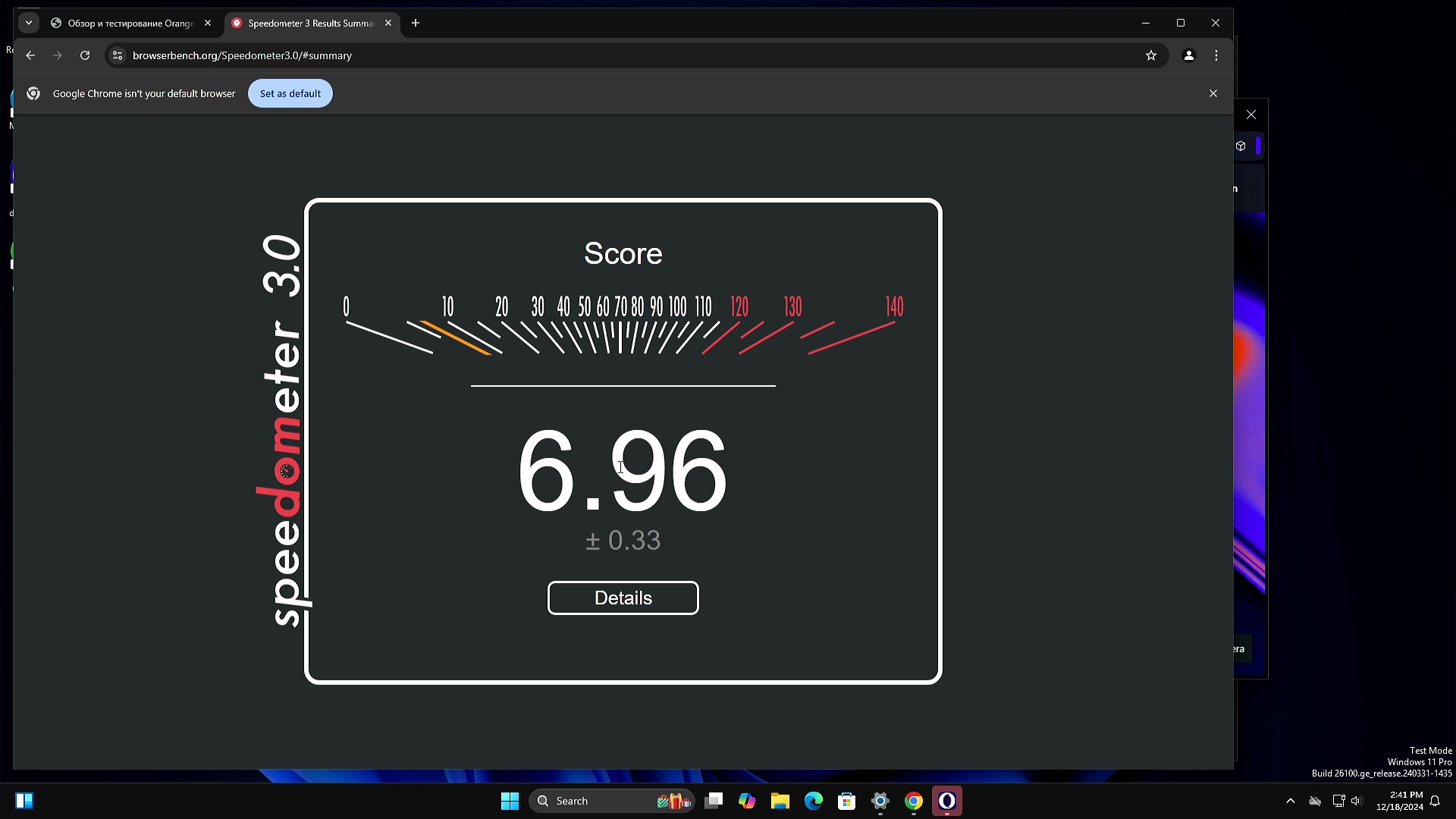1456x819 pixels.
Task: Open Microsoft Edge from the taskbar
Action: click(x=813, y=801)
